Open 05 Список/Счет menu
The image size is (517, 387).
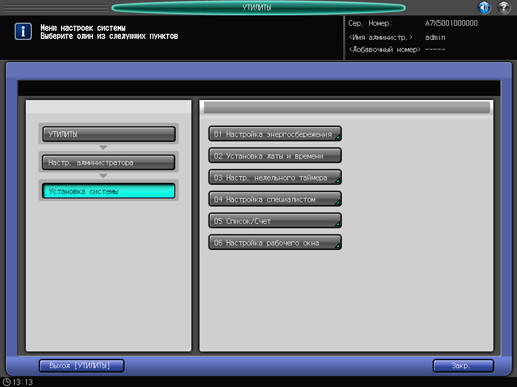[x=275, y=221]
